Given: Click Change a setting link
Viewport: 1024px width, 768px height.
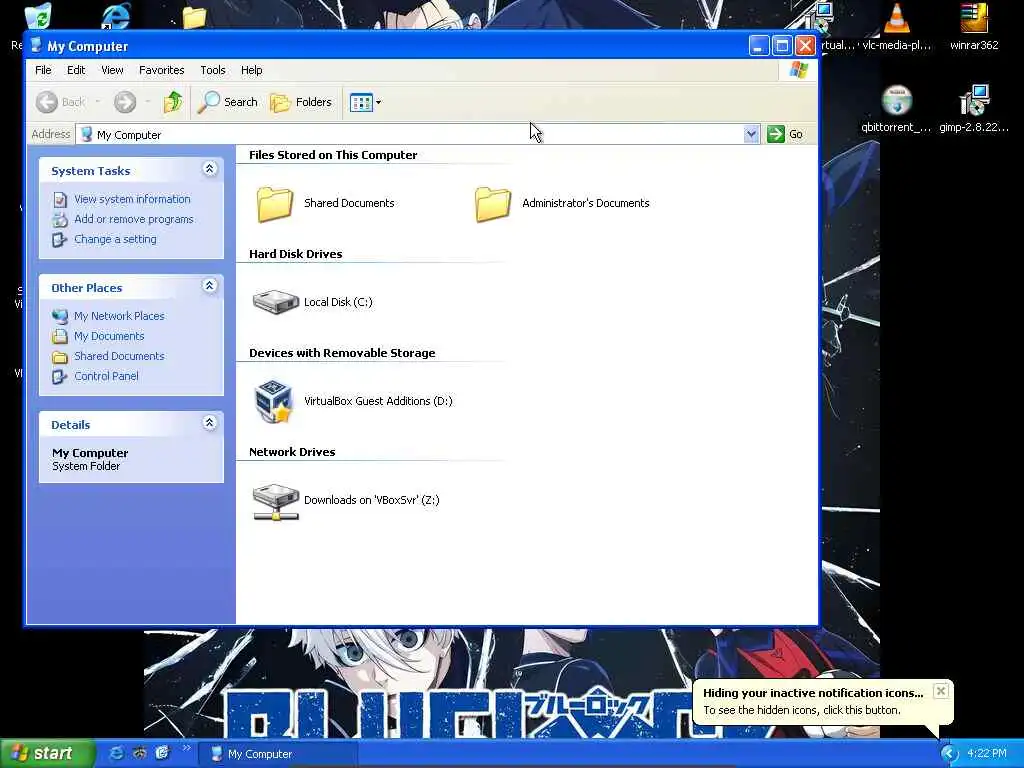Looking at the screenshot, I should pos(116,239).
